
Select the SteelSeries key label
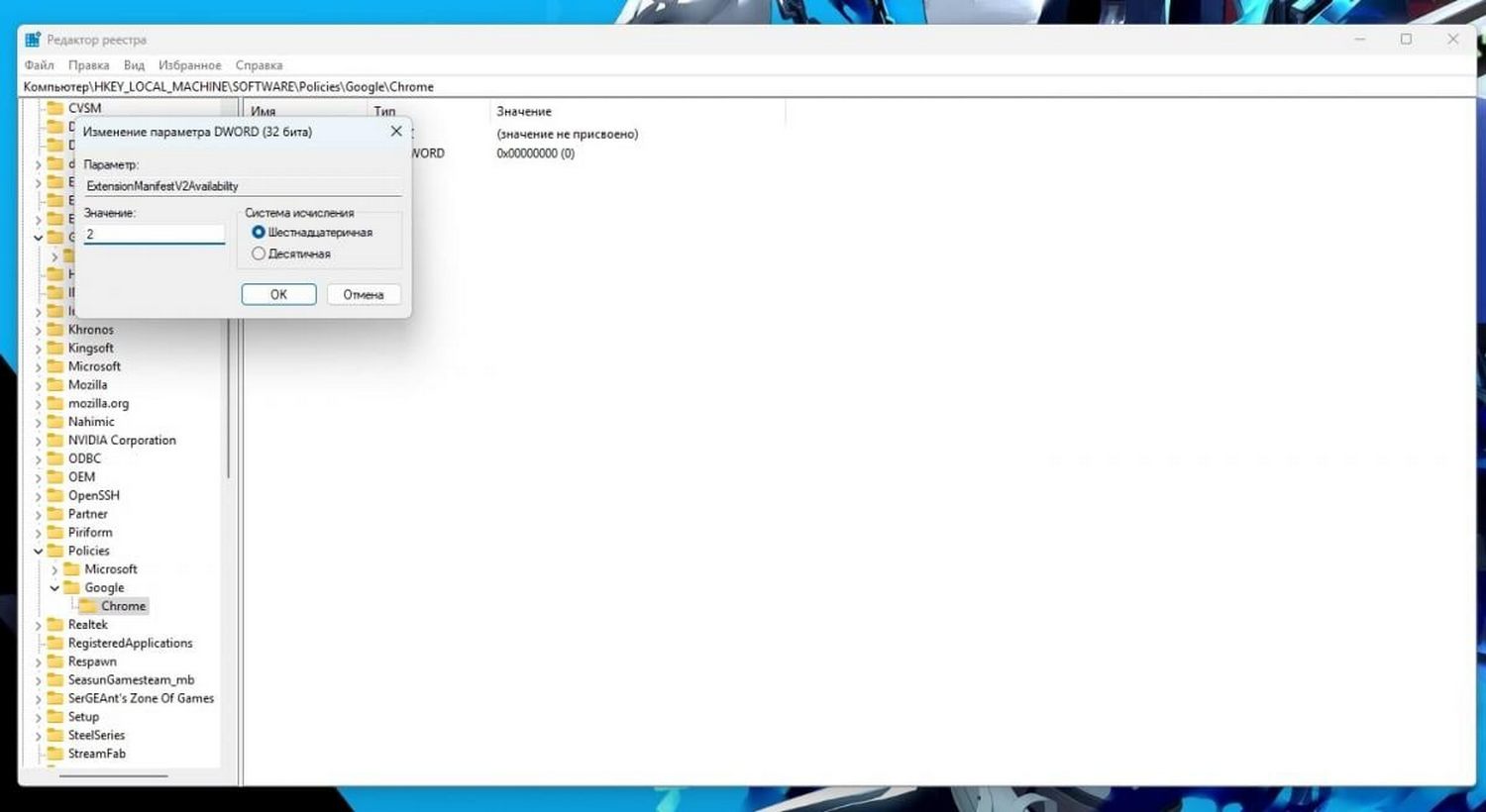point(97,735)
